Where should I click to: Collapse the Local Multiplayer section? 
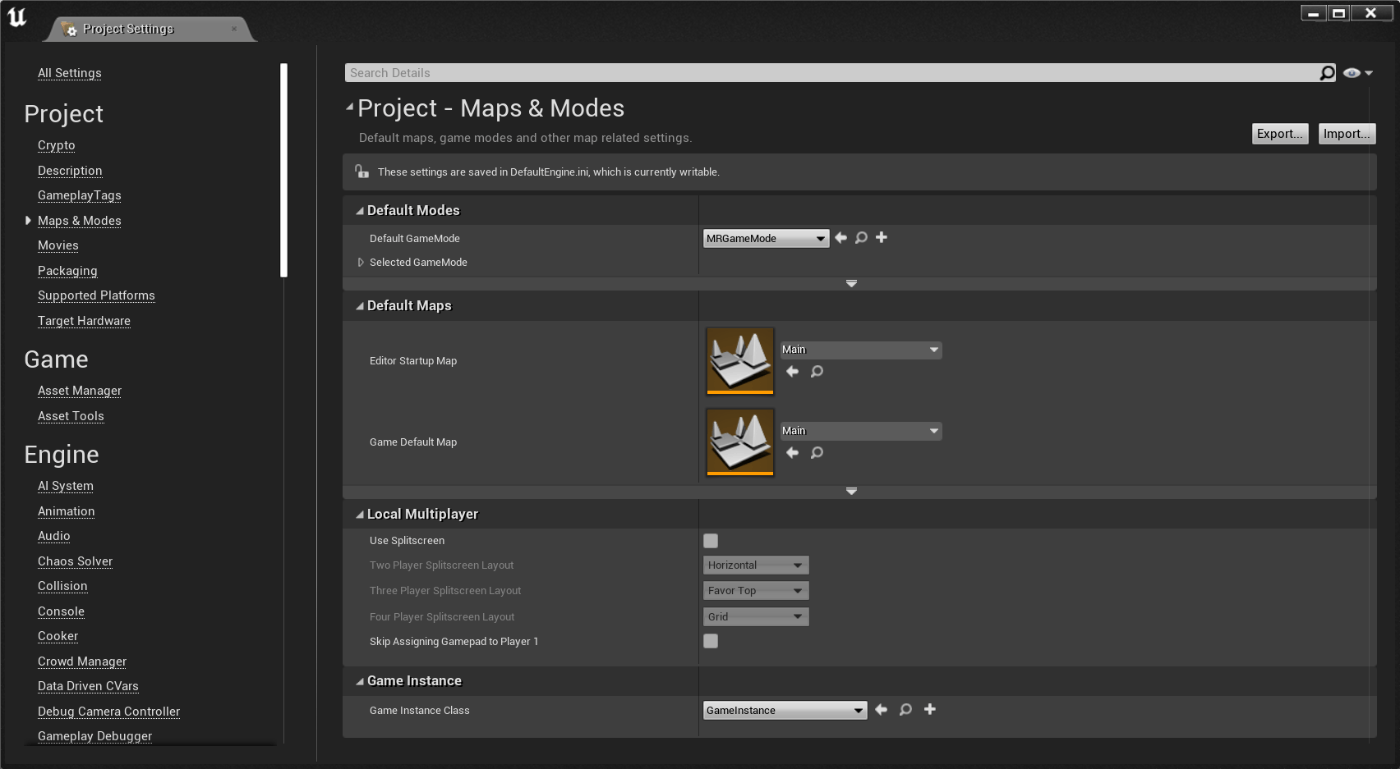359,513
